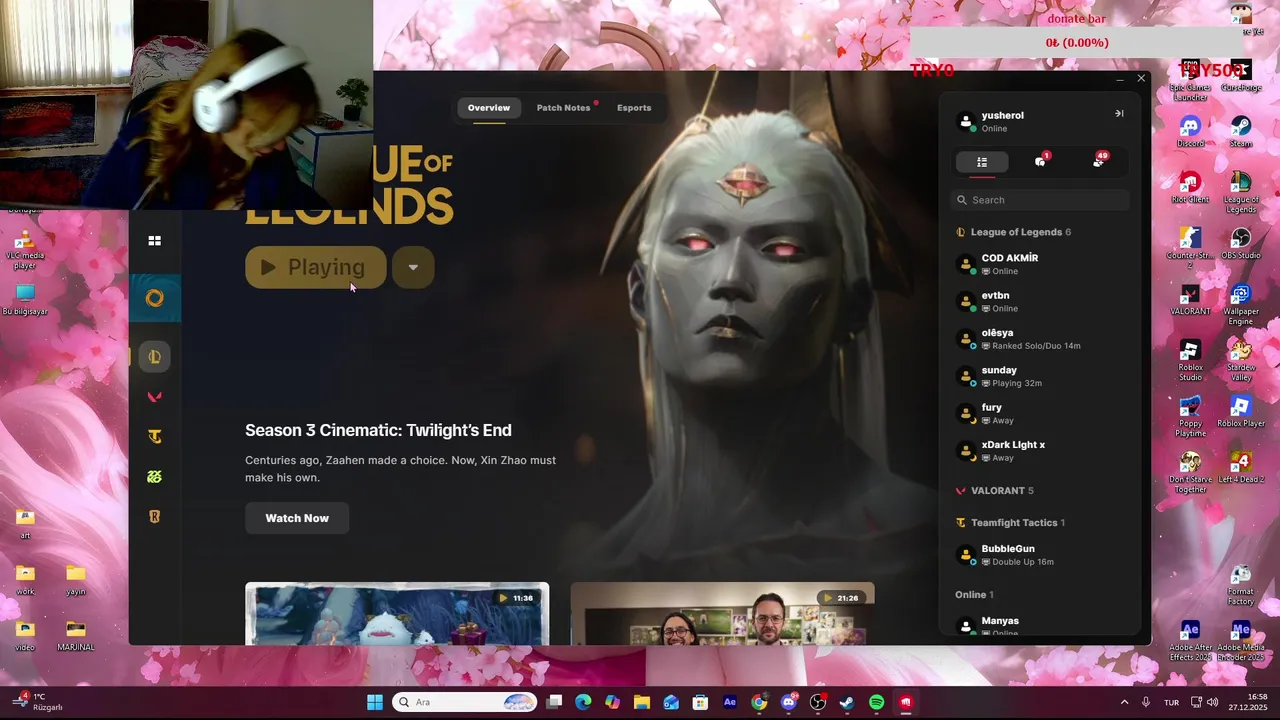Open chat with friend evtbn

(x=1040, y=301)
